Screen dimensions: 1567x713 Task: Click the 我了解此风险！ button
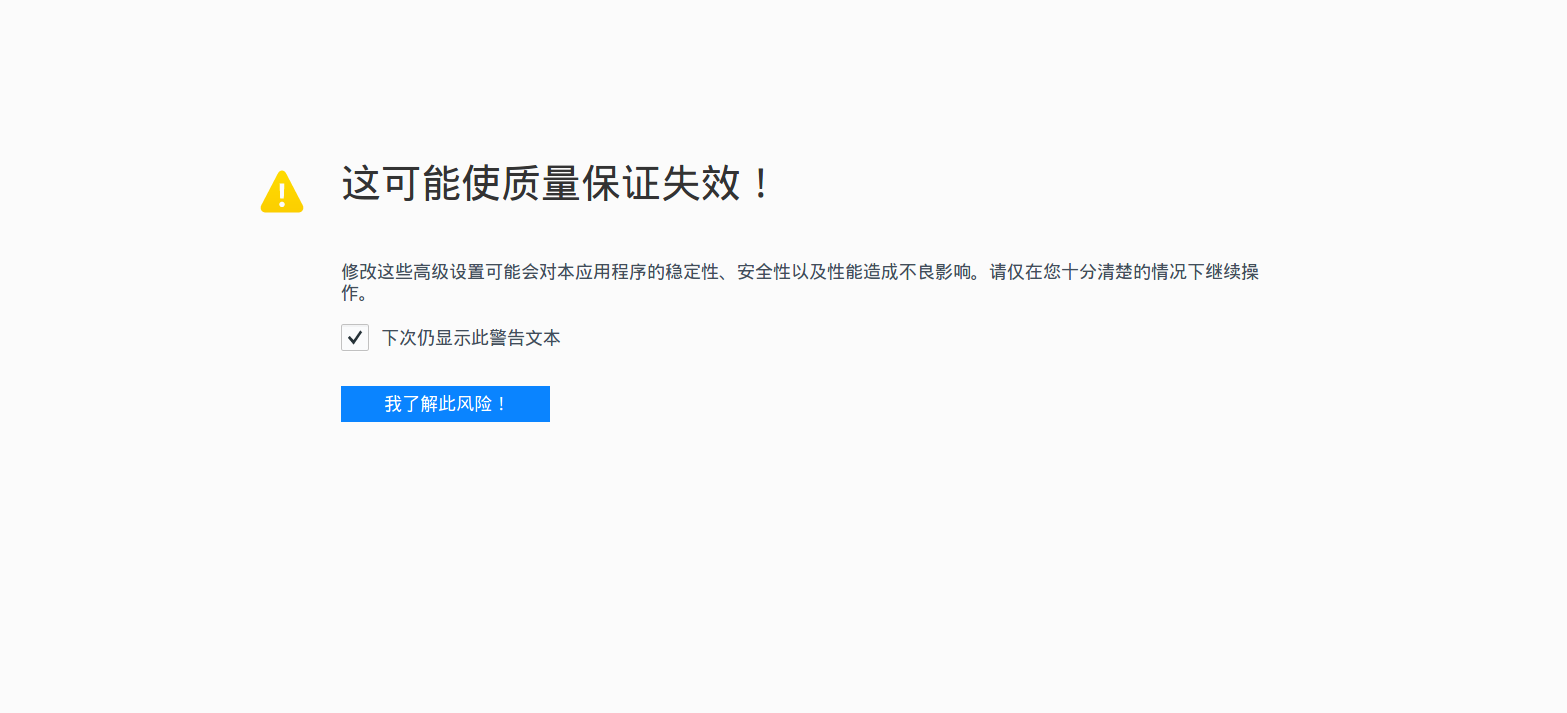pos(445,404)
